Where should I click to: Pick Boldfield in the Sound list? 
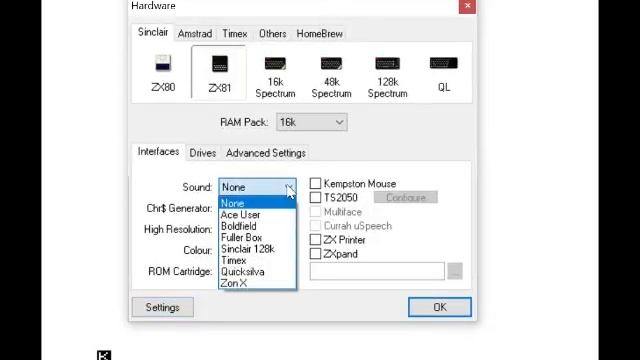tap(257, 226)
